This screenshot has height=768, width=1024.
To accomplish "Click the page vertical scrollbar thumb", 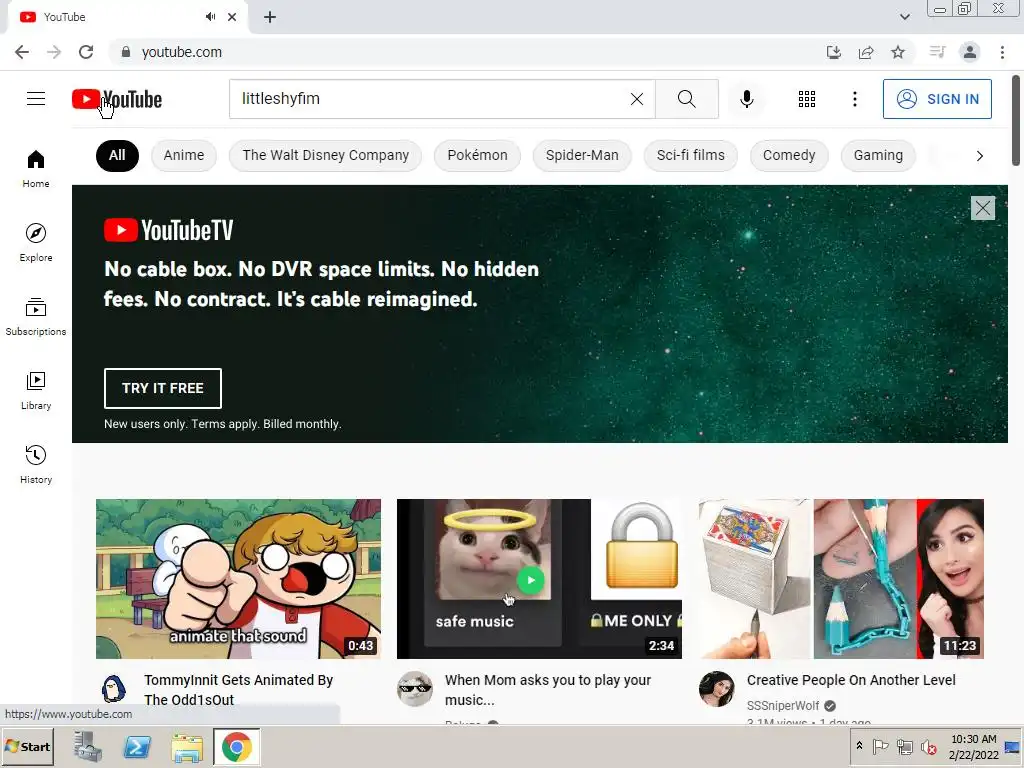I will tap(1016, 120).
